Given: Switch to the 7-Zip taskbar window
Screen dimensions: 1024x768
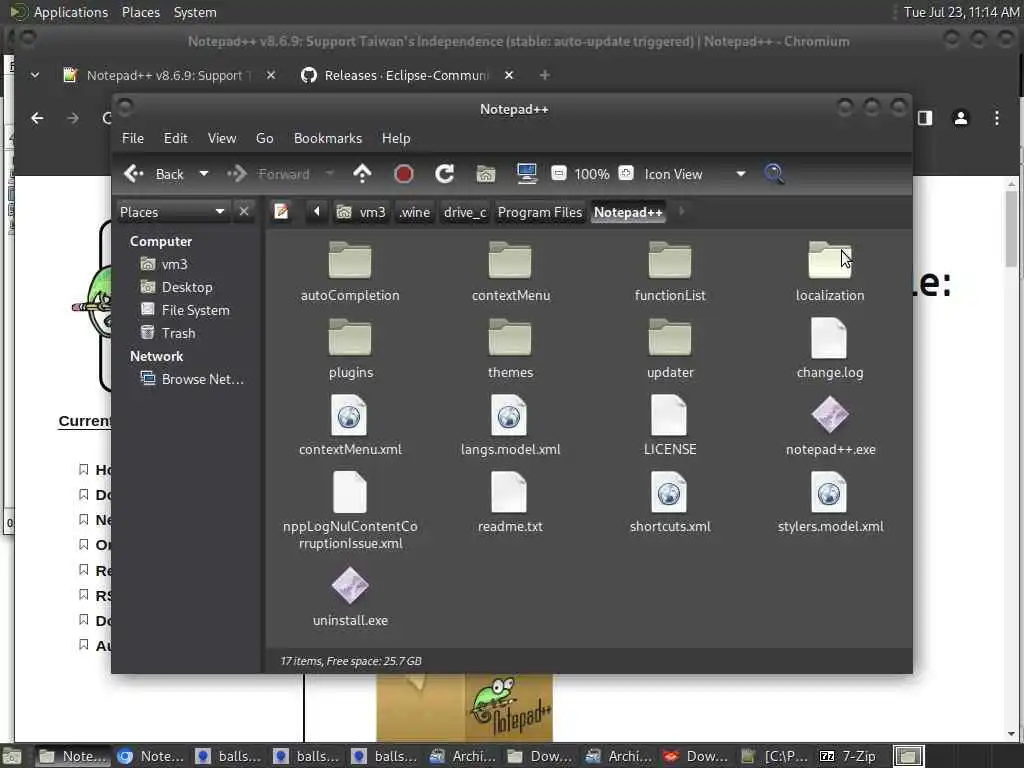Looking at the screenshot, I should tap(849, 756).
